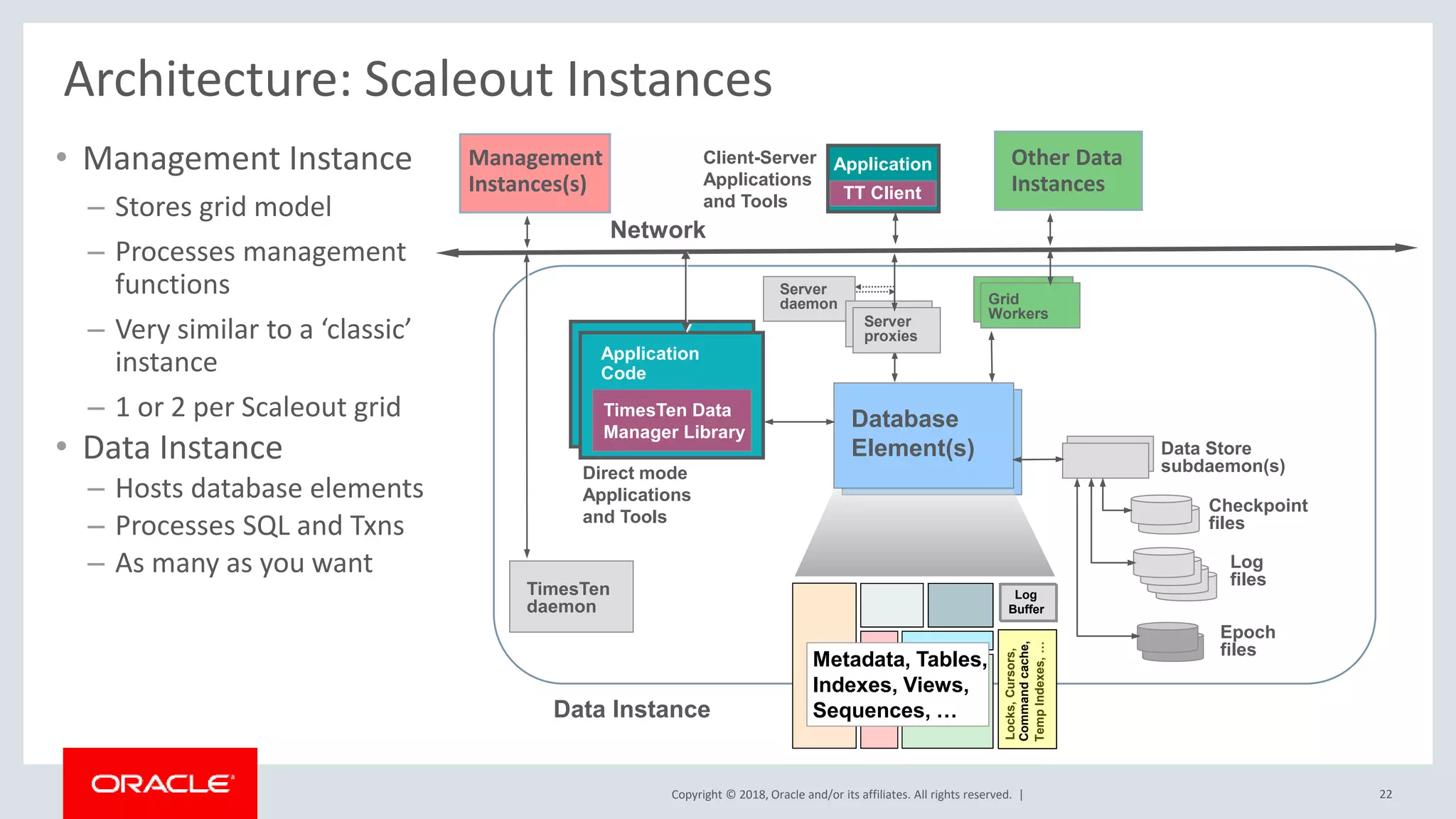The width and height of the screenshot is (1456, 819).
Task: Click the slide number 22
Action: click(x=1385, y=794)
